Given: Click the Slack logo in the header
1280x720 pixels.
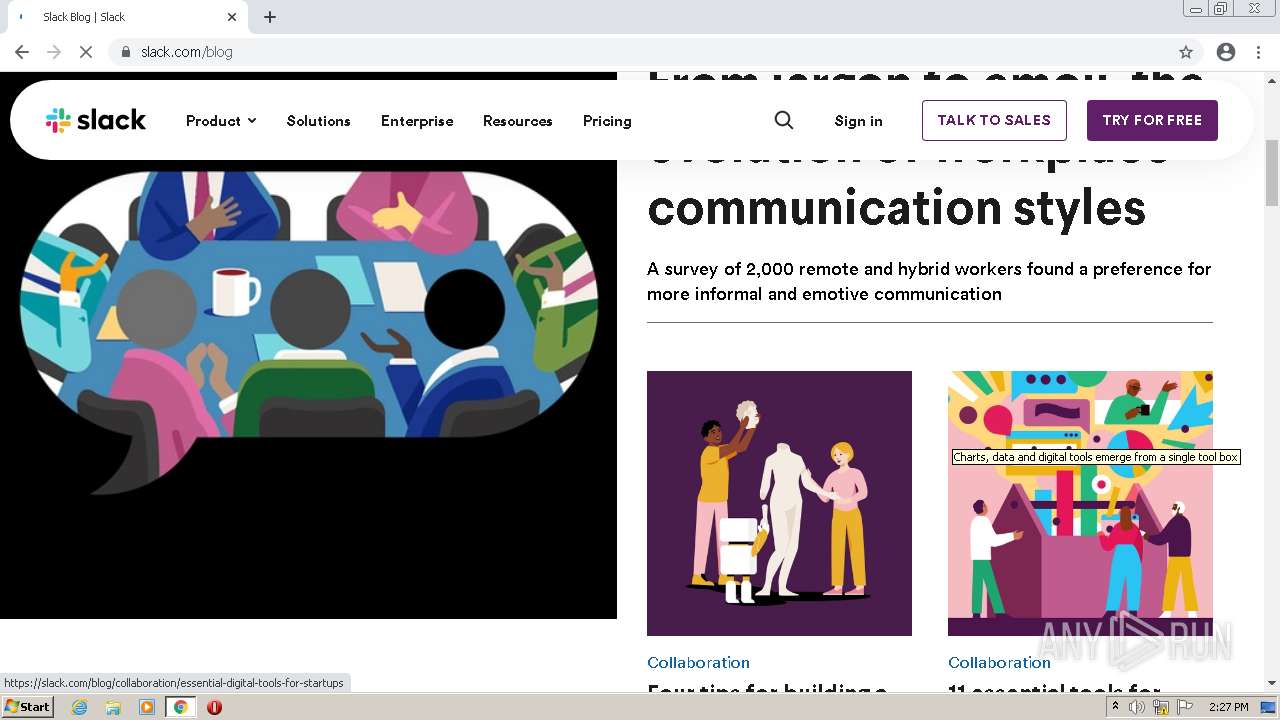Looking at the screenshot, I should (x=96, y=120).
